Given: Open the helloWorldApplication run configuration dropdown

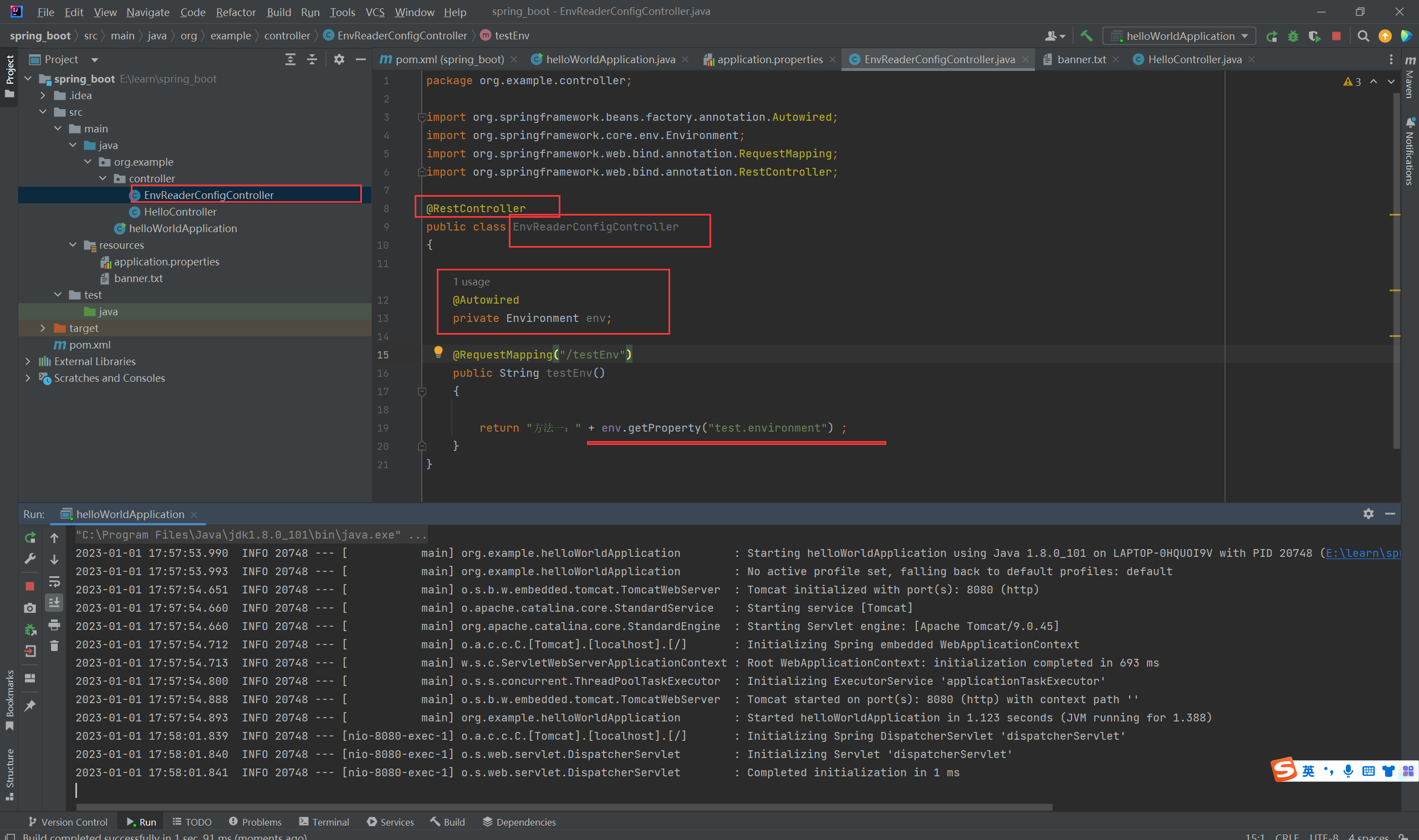Looking at the screenshot, I should (1180, 36).
